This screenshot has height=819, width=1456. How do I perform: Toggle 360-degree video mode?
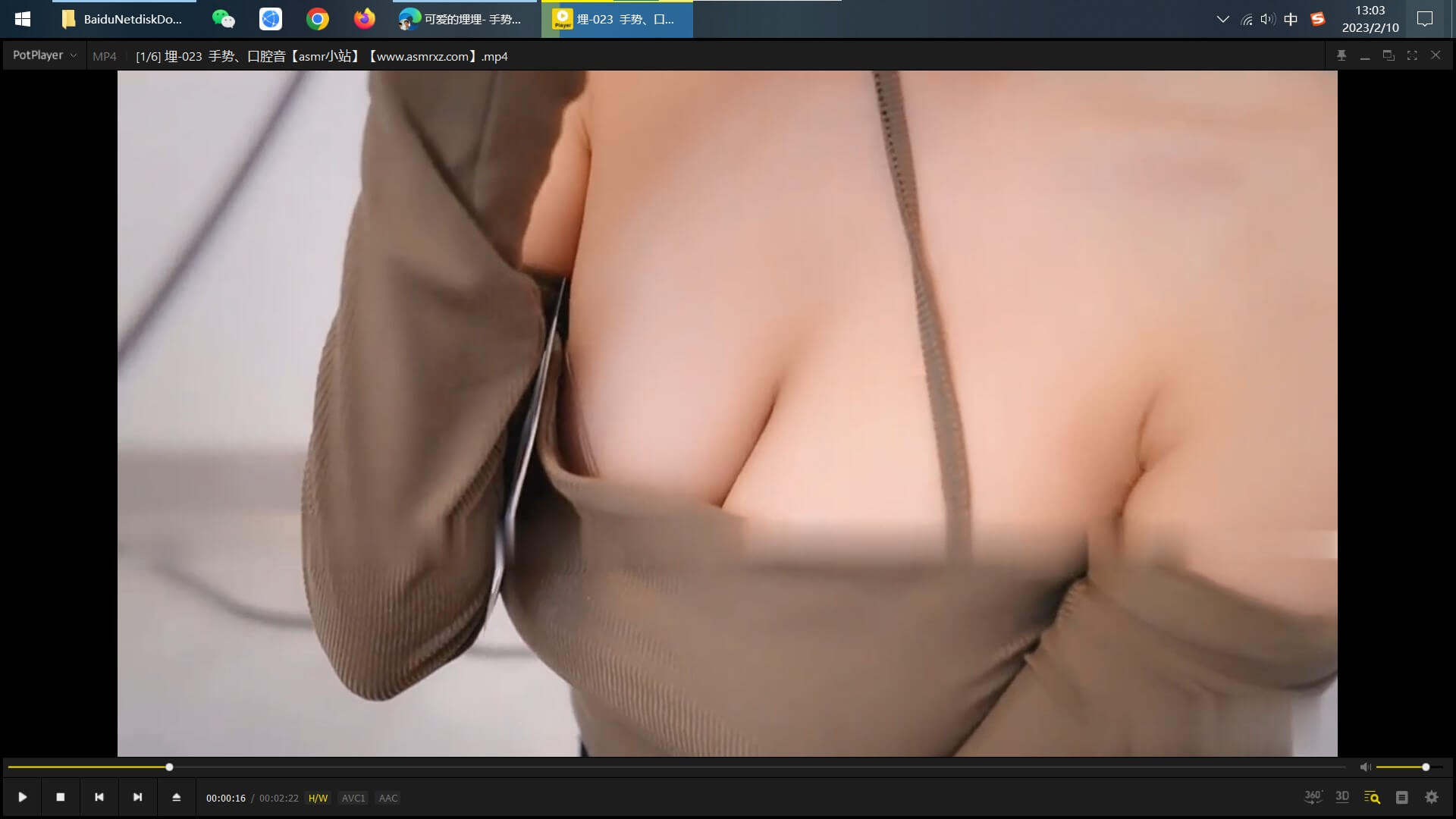pyautogui.click(x=1313, y=797)
